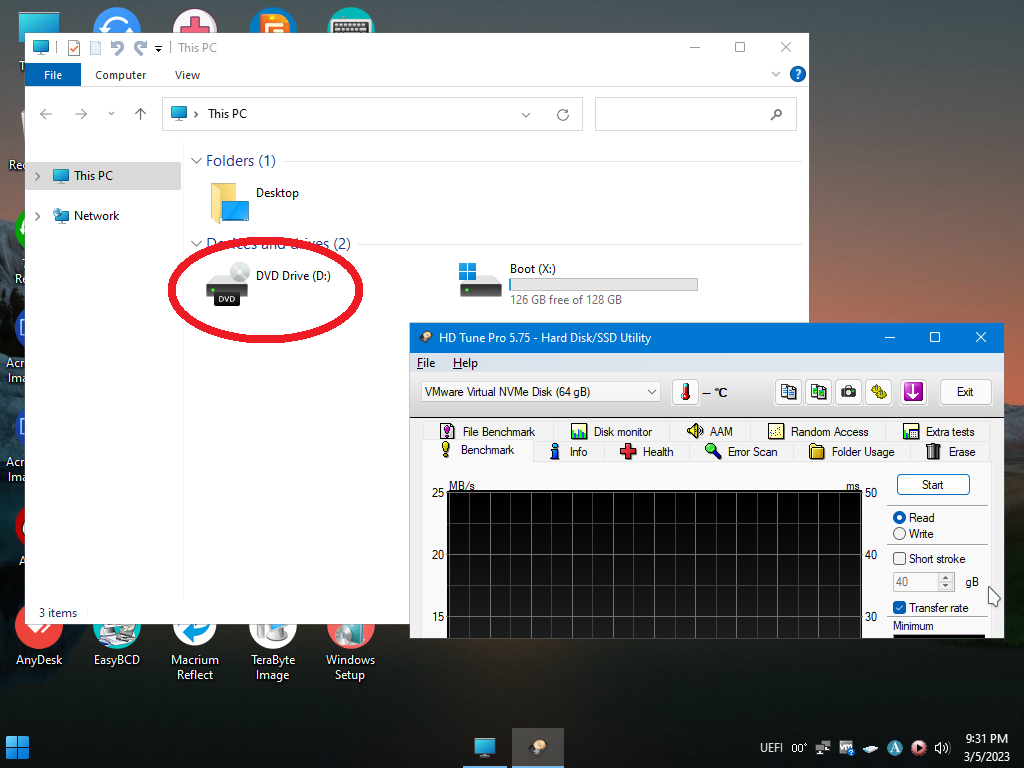Click the Redo quick access icon
Image resolution: width=1024 pixels, height=768 pixels.
coord(140,48)
